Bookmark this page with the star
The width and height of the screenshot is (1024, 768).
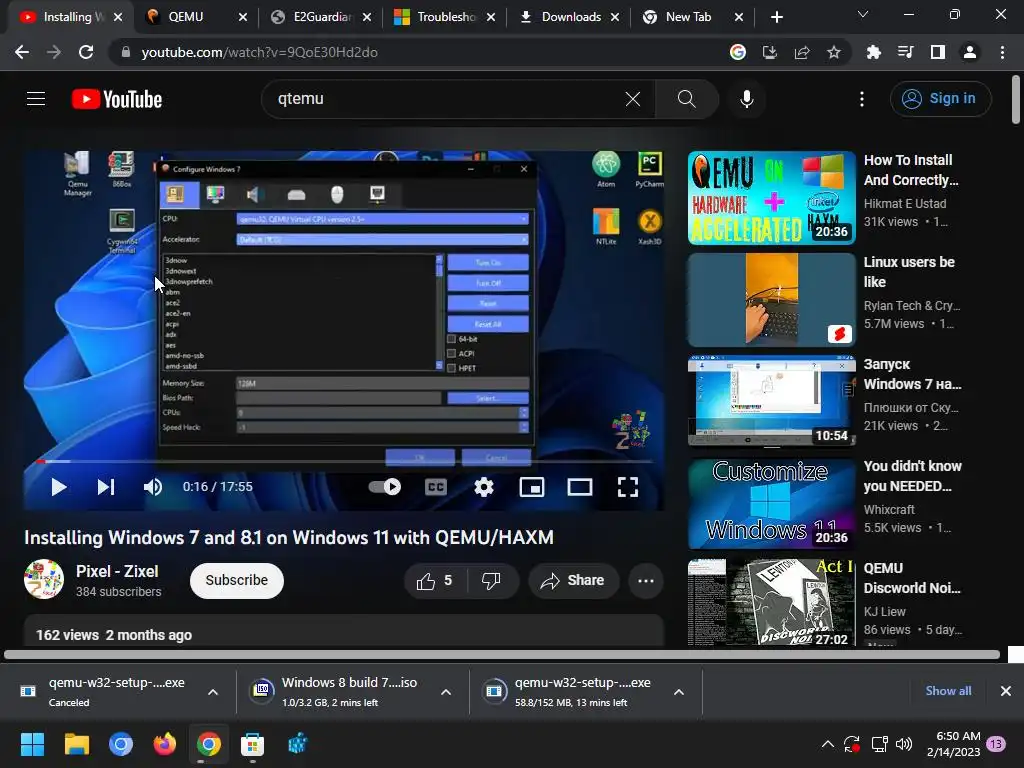click(833, 52)
